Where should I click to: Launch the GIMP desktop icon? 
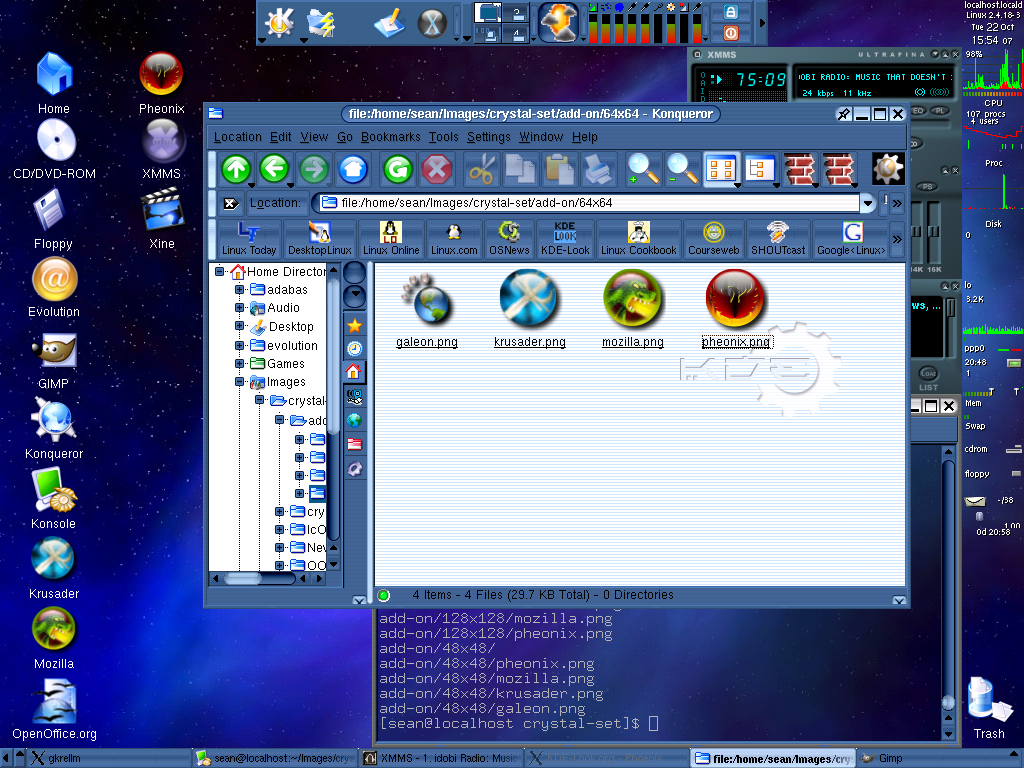[x=54, y=360]
